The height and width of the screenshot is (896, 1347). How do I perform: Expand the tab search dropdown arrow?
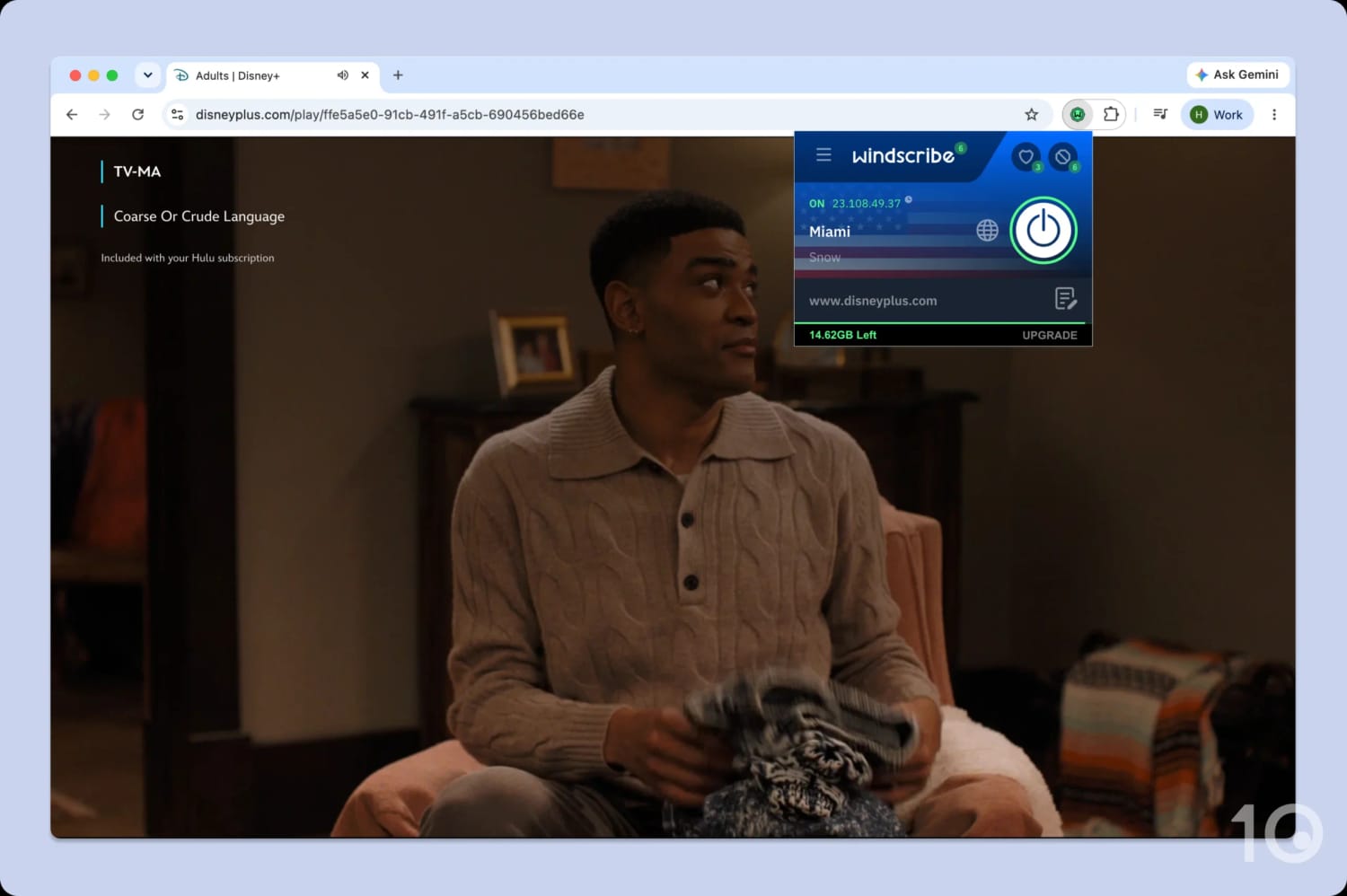point(147,75)
